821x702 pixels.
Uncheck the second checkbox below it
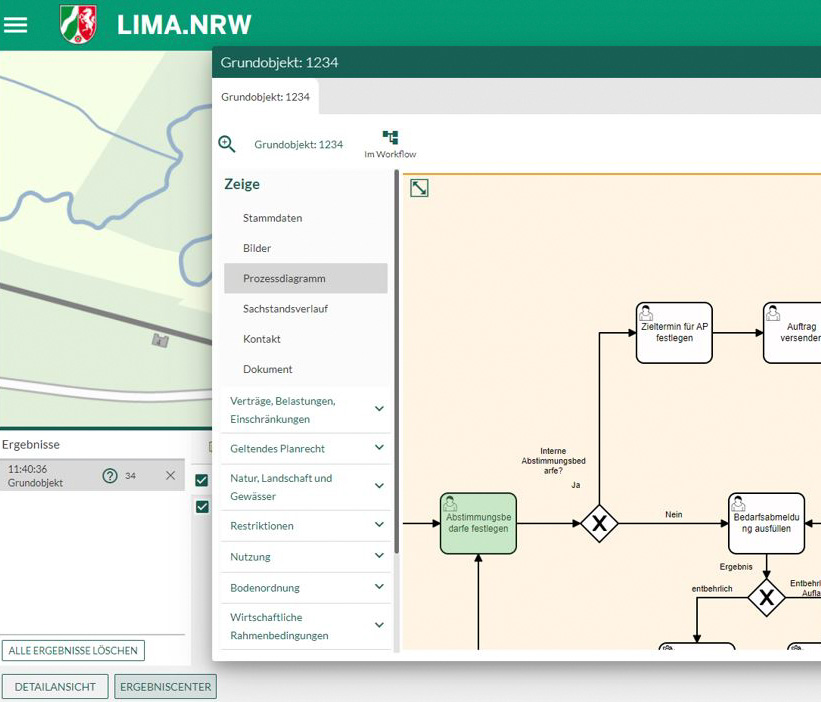click(x=202, y=507)
